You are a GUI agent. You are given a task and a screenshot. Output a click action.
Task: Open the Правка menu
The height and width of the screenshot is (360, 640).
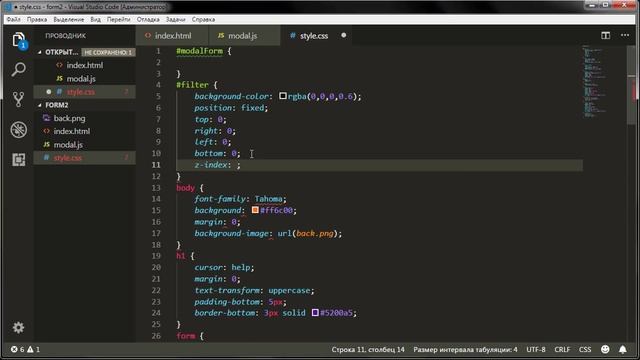pyautogui.click(x=37, y=19)
